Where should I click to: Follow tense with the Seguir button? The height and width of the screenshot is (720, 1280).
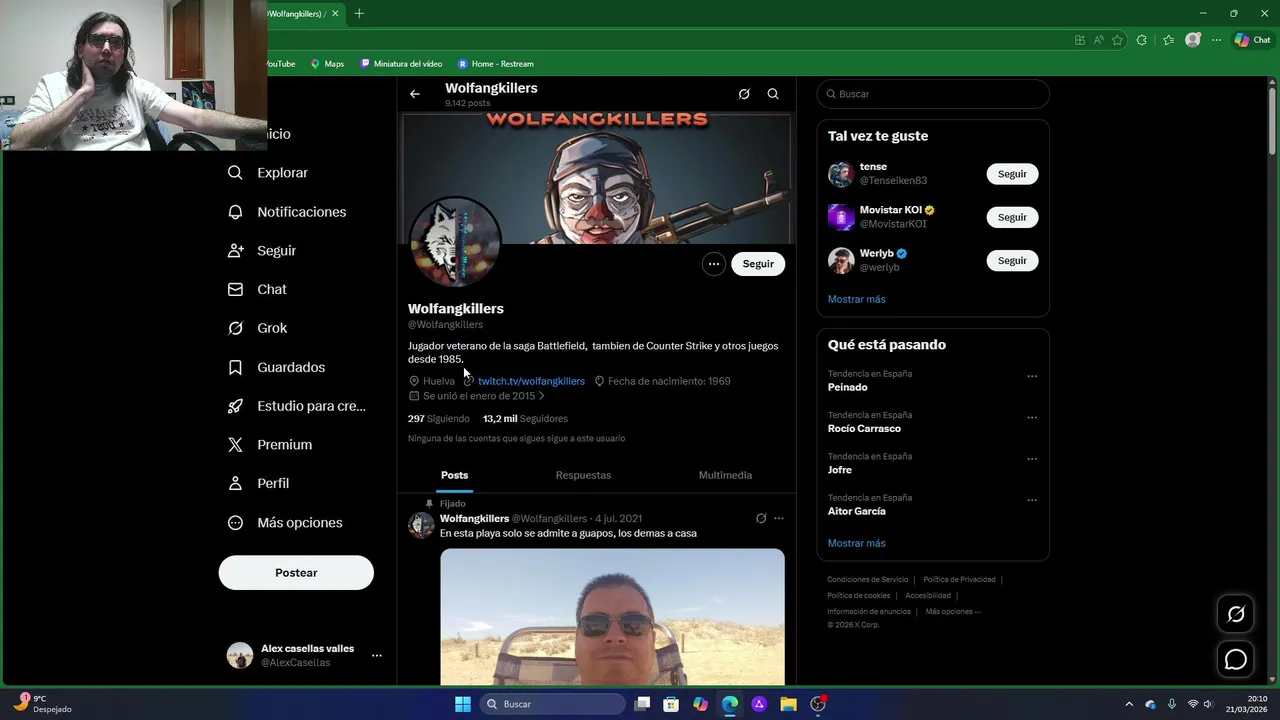click(1012, 174)
